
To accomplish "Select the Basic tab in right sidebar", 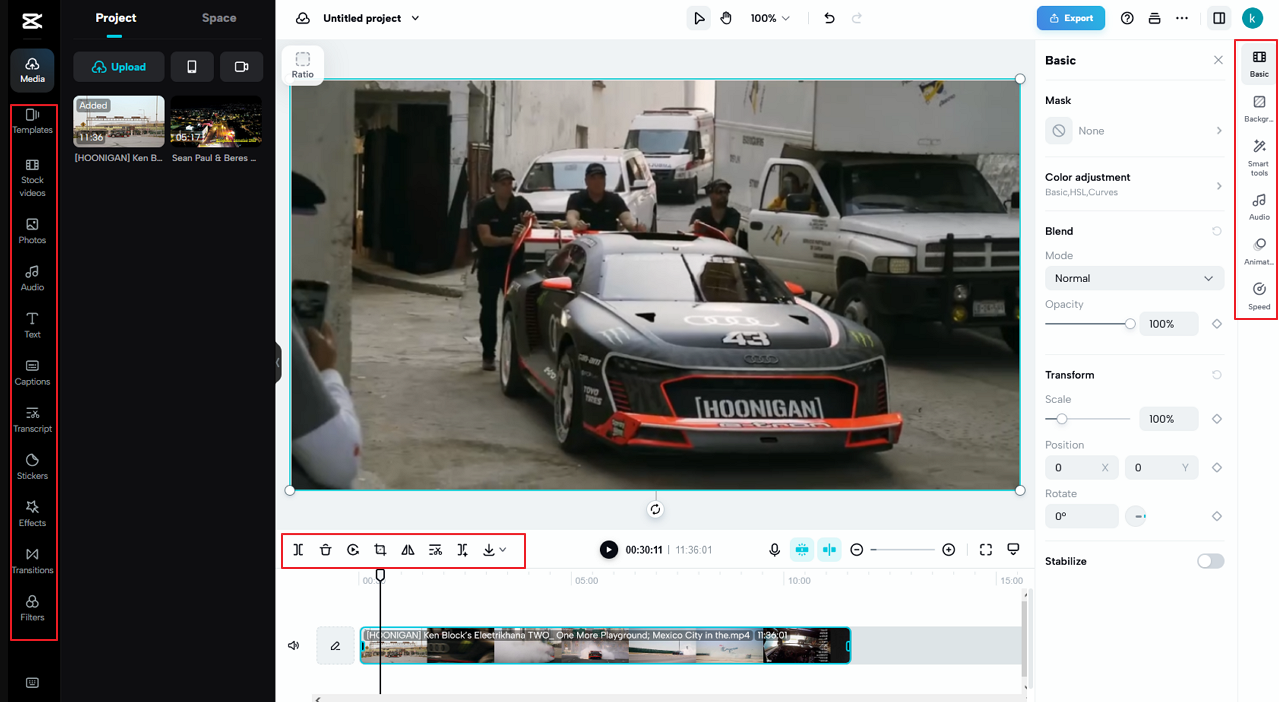I will click(1259, 64).
